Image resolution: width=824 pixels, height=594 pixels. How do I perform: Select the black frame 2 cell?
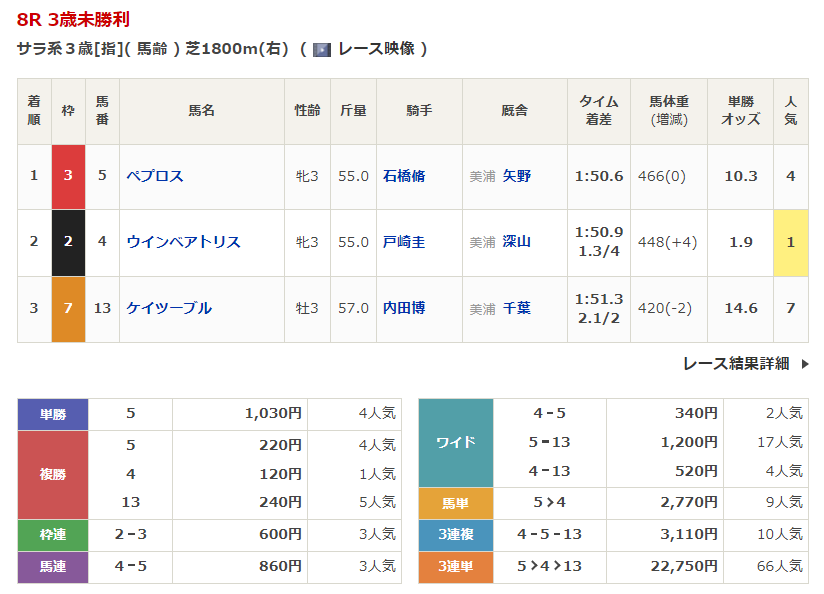pos(68,243)
